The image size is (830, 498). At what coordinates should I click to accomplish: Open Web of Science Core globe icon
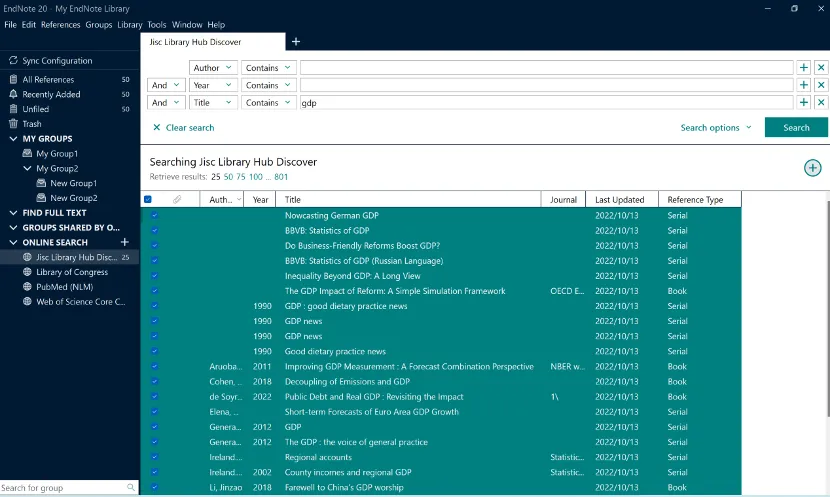[27, 302]
